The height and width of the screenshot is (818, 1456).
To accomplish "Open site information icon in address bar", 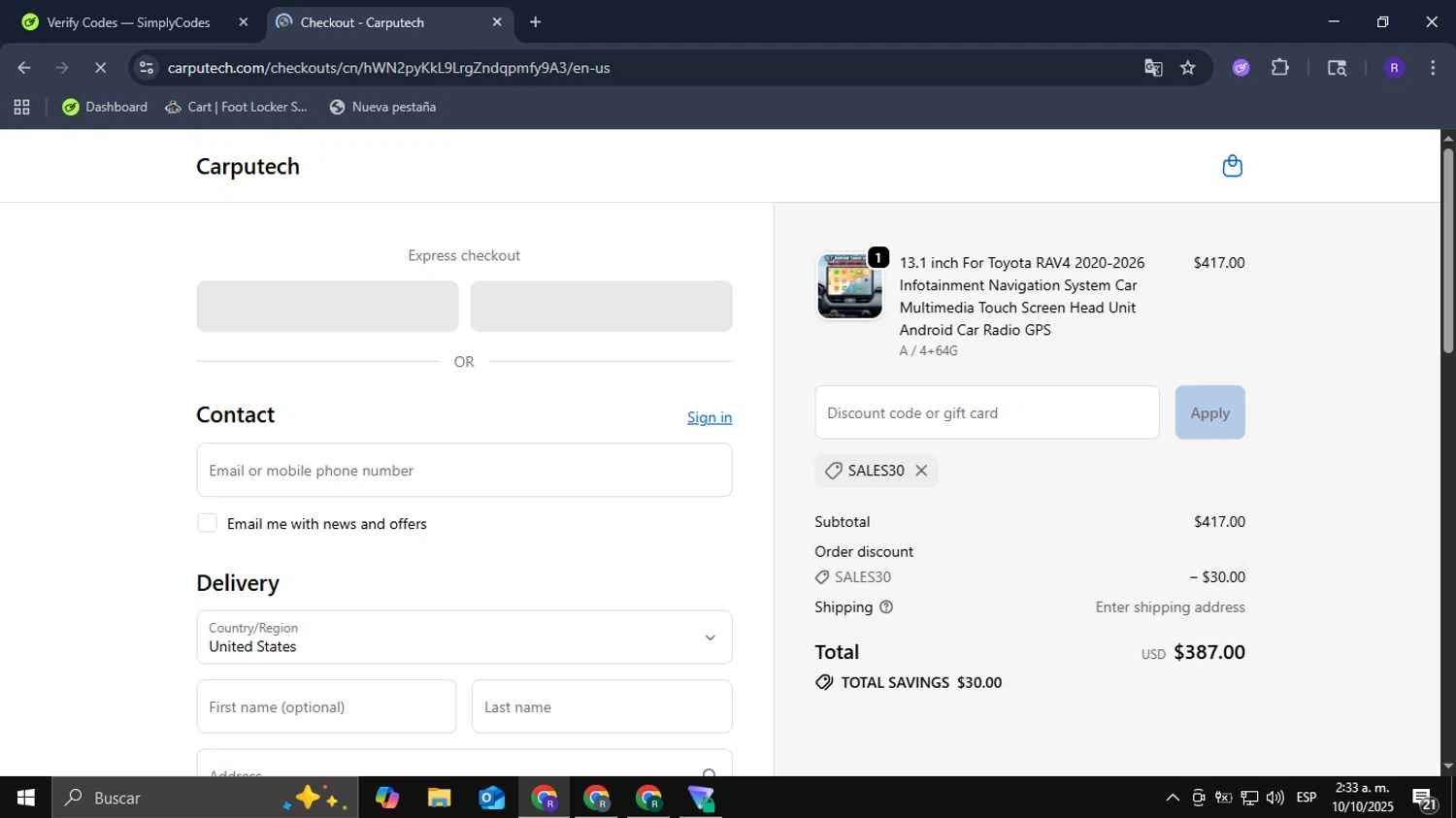I will (x=147, y=68).
